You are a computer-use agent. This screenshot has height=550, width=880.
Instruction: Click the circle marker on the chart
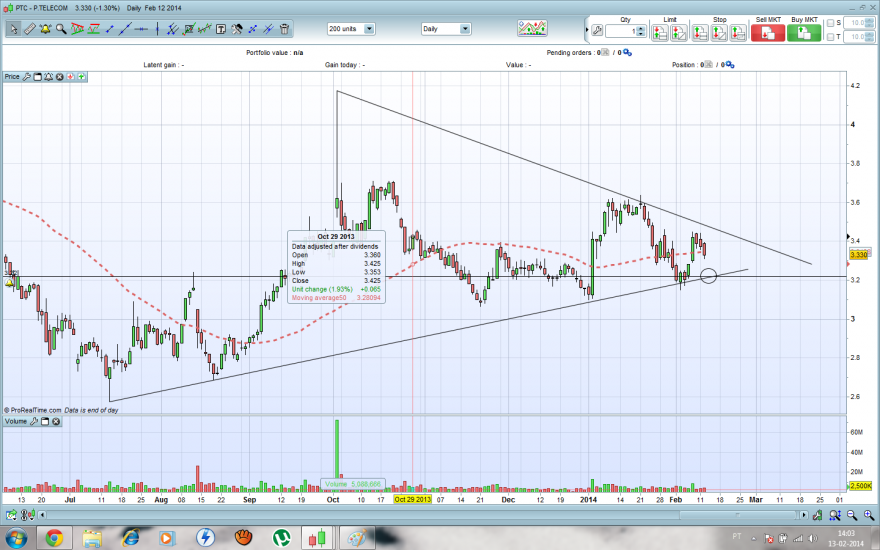click(x=708, y=276)
